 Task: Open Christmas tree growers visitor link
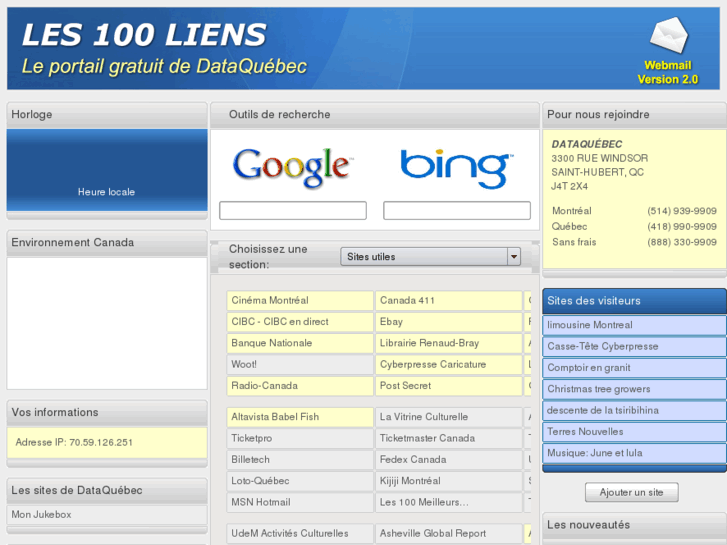598,389
